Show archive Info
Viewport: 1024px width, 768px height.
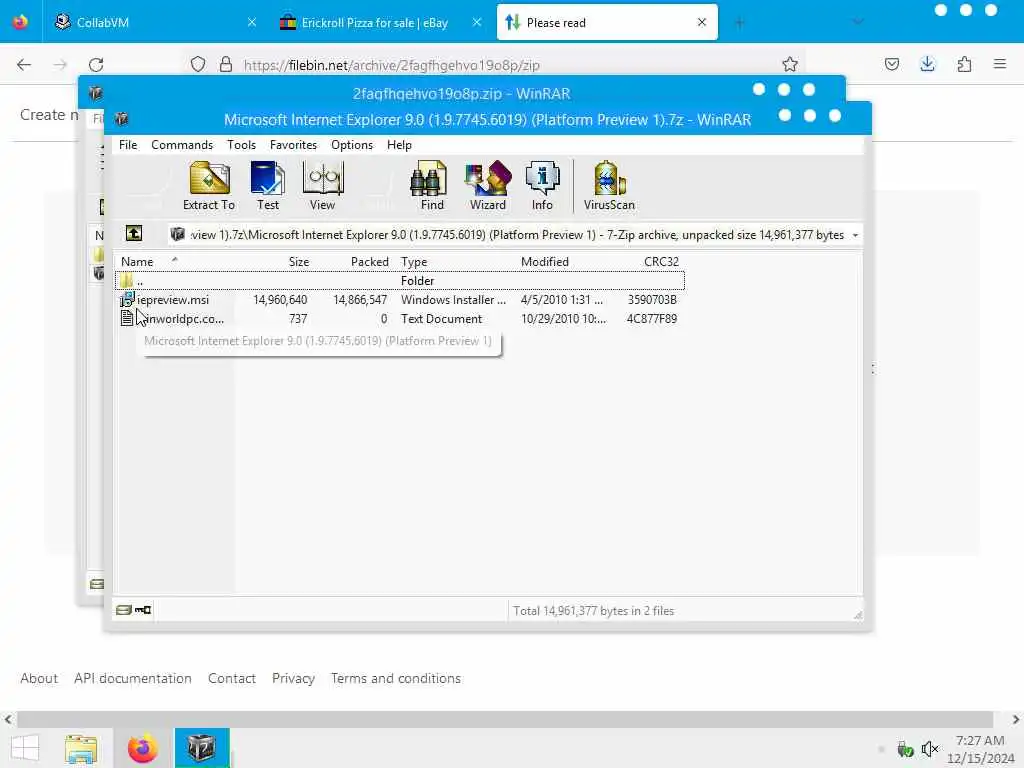[542, 186]
